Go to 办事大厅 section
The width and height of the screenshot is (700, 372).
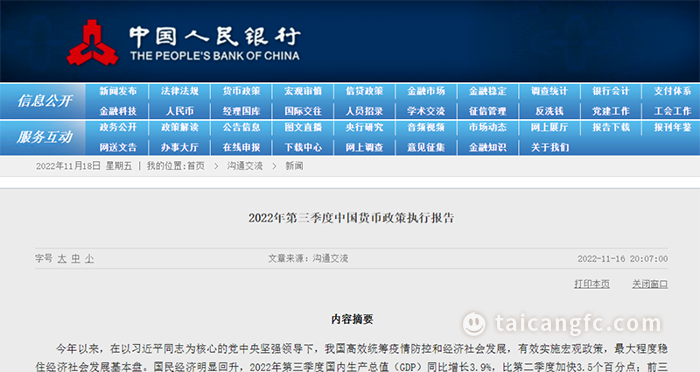pyautogui.click(x=179, y=147)
